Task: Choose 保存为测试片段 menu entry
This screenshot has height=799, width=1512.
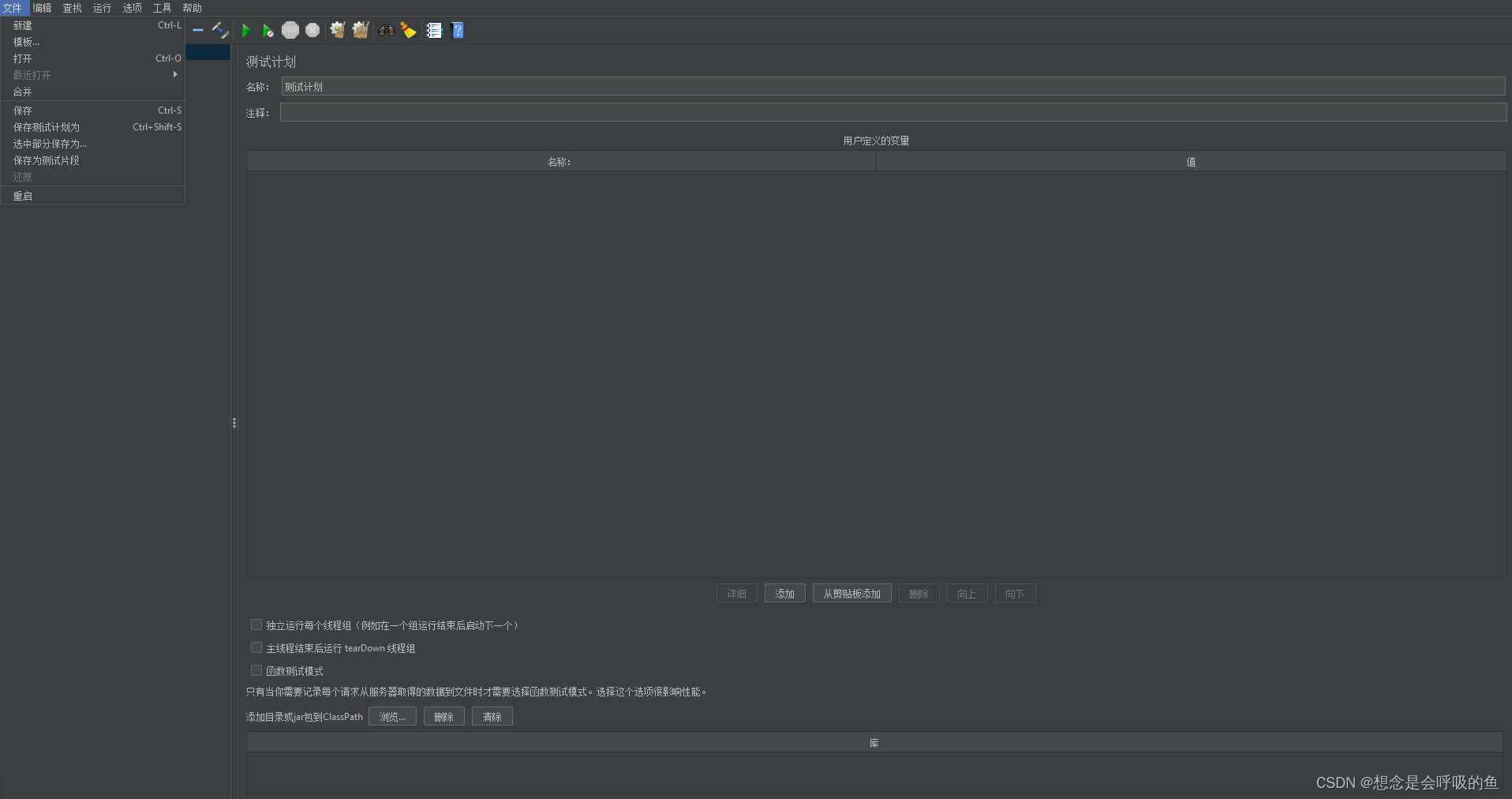Action: tap(93, 160)
